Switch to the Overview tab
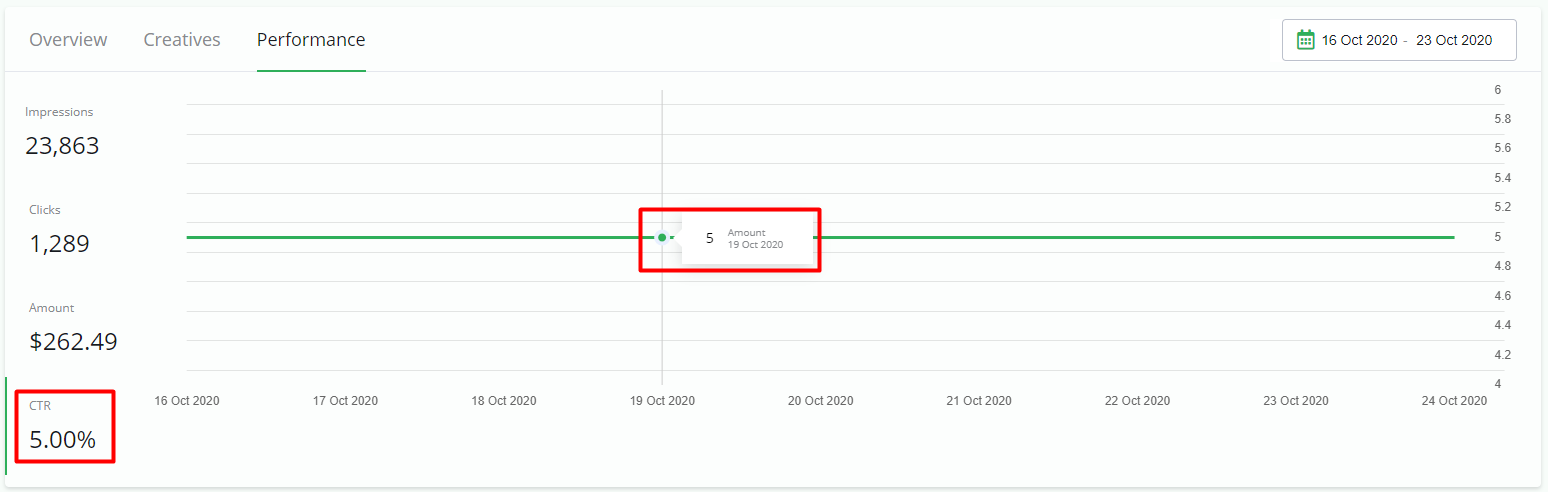 pos(68,40)
